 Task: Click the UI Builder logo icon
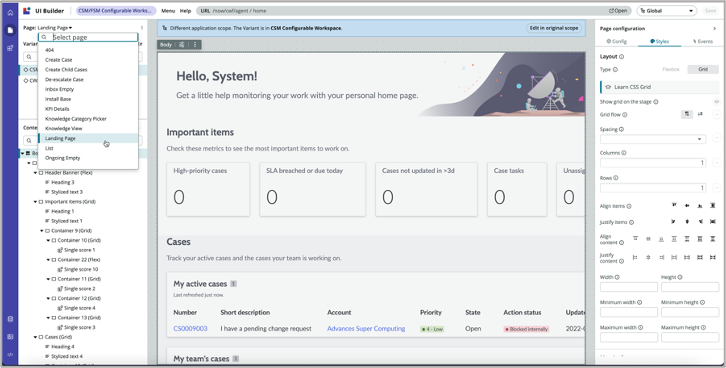pos(26,11)
